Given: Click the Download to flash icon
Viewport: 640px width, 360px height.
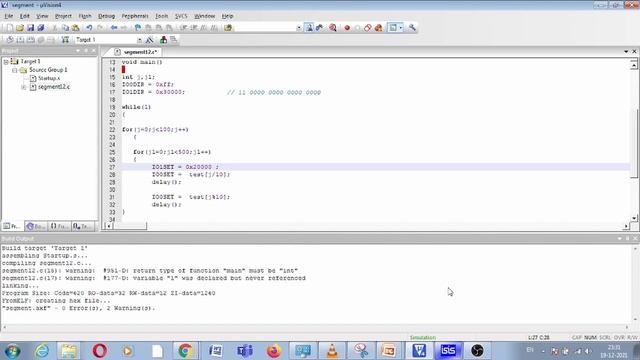Looking at the screenshot, I should click(65, 40).
